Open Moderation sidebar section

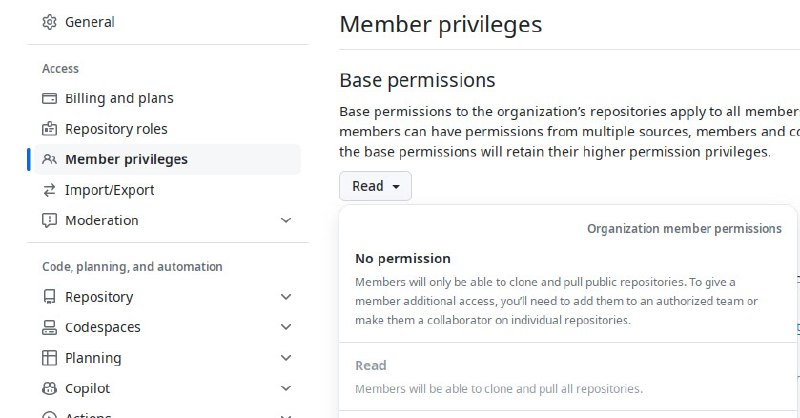click(x=168, y=220)
